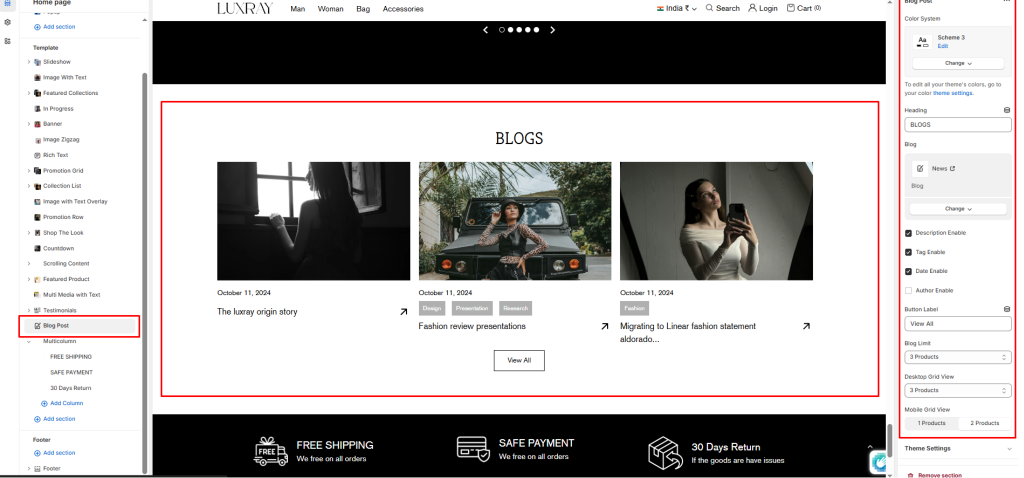Open app embeds icon in left rail
This screenshot has height=478, width=1024.
click(7, 40)
